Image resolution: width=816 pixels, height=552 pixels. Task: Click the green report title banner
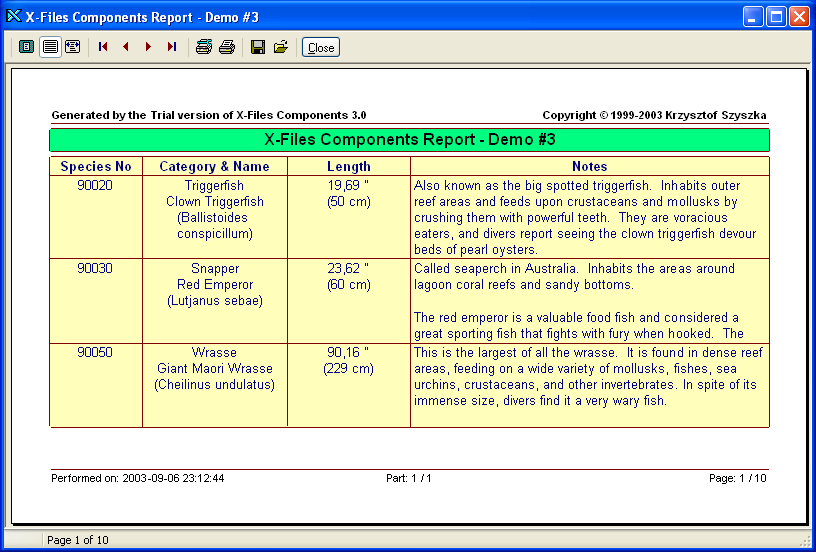point(409,140)
